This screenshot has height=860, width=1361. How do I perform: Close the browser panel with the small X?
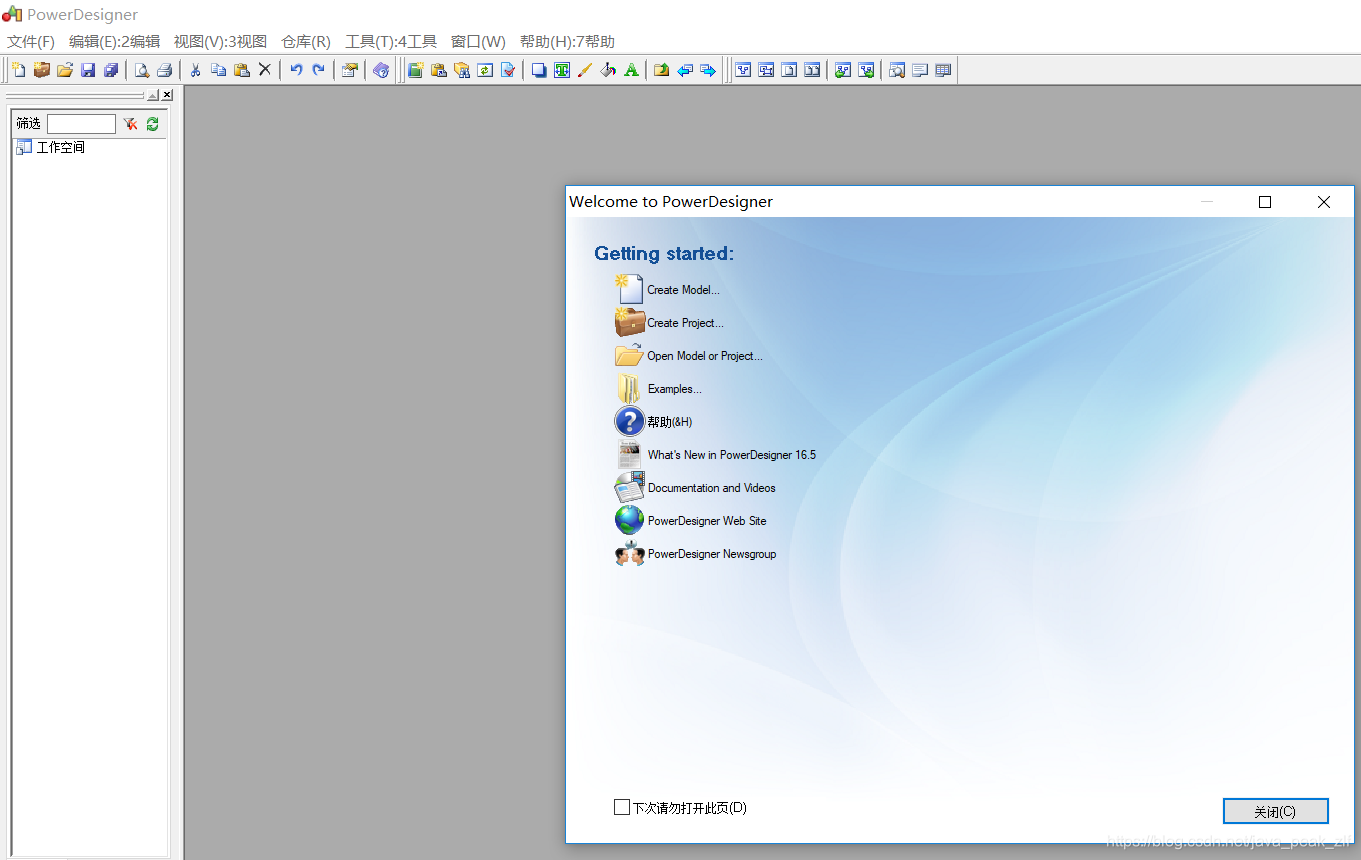tap(167, 95)
